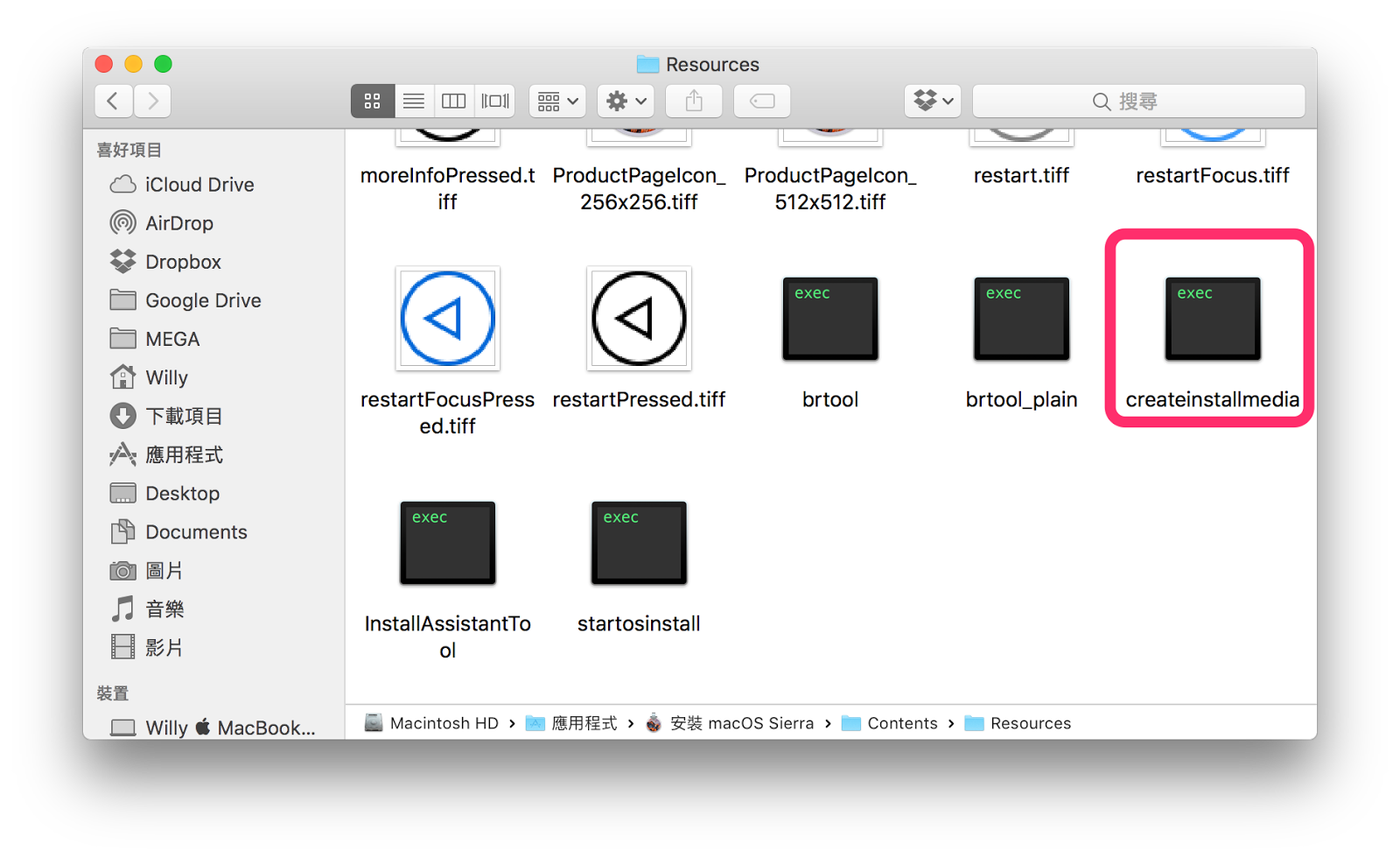
Task: Switch to column view mode
Action: coord(454,102)
